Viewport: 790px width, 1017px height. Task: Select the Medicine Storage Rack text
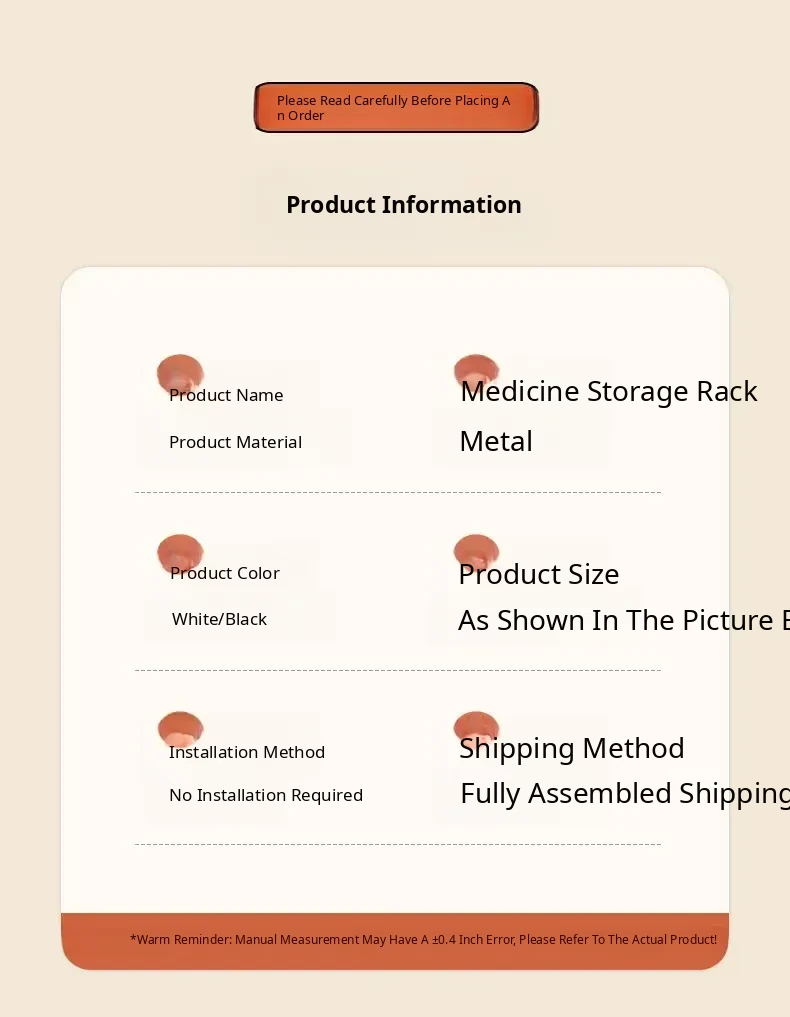[608, 391]
